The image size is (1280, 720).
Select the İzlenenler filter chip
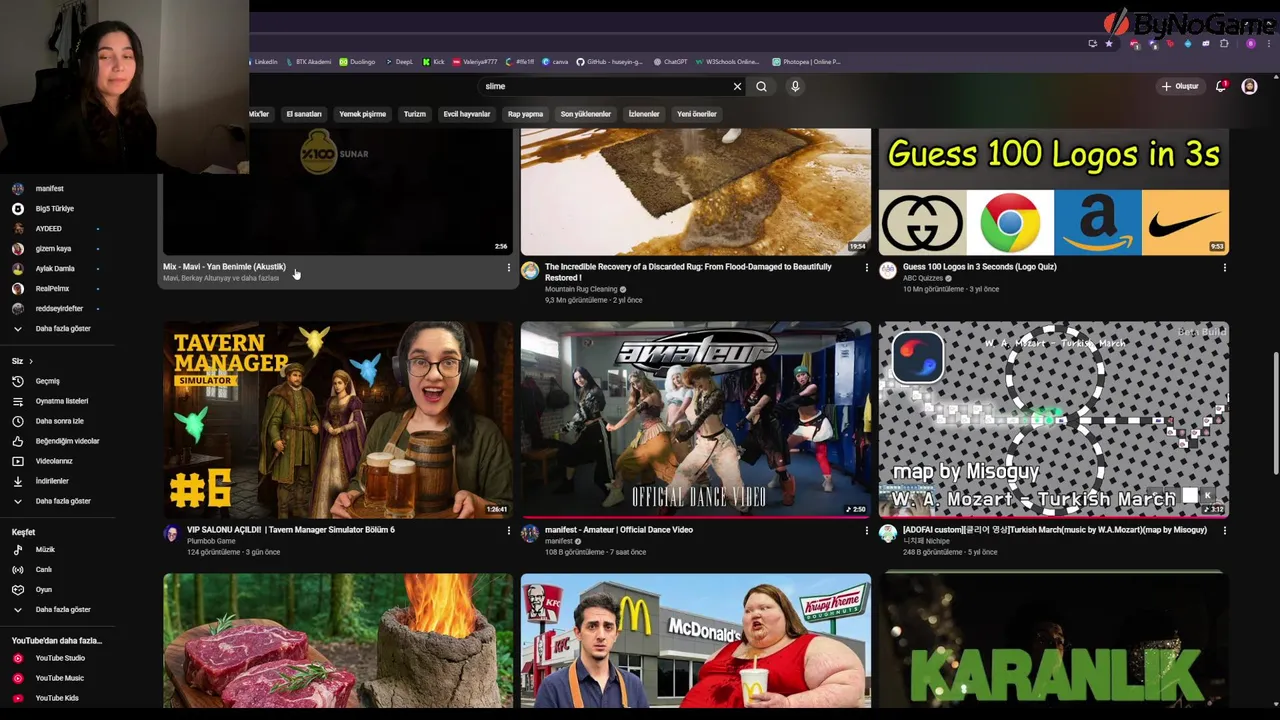pos(644,114)
